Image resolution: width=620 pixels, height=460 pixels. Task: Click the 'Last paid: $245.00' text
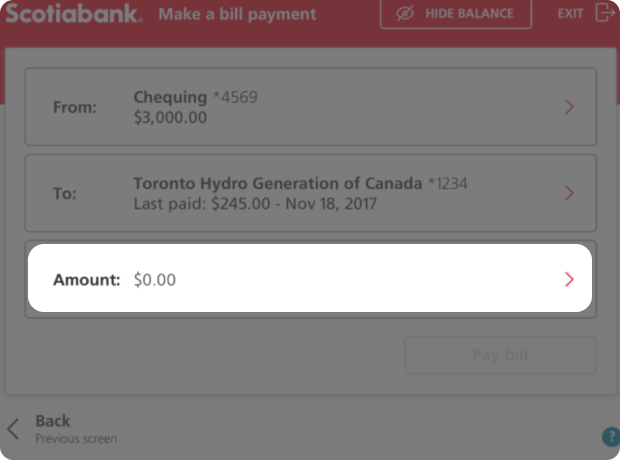click(198, 204)
